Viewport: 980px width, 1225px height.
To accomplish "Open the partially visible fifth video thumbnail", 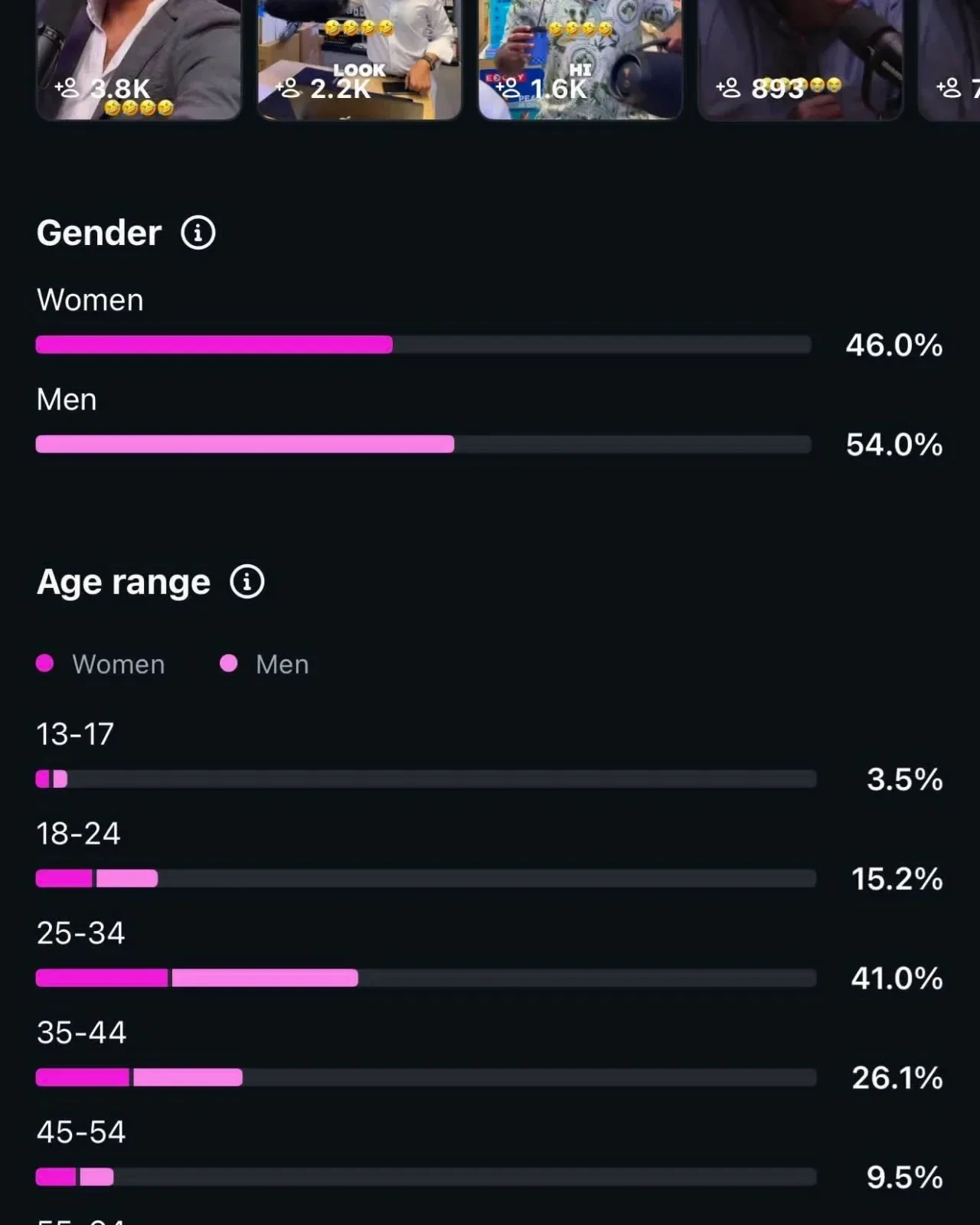I will pyautogui.click(x=949, y=60).
